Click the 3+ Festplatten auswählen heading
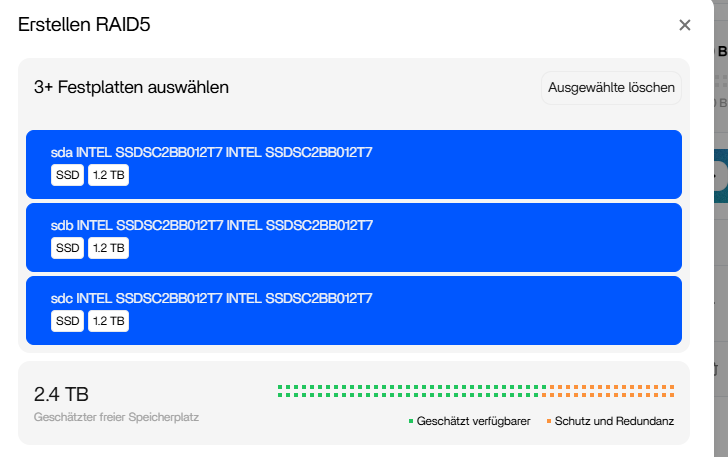 (x=131, y=87)
